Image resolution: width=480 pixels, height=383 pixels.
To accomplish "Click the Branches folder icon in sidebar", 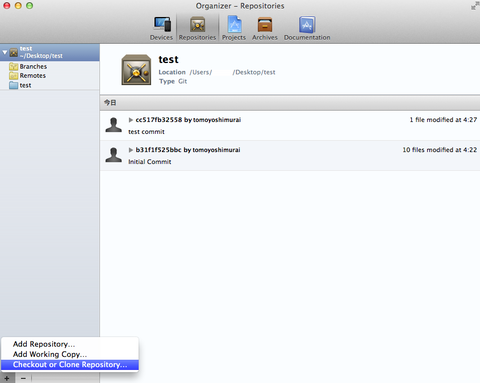I will pyautogui.click(x=14, y=66).
